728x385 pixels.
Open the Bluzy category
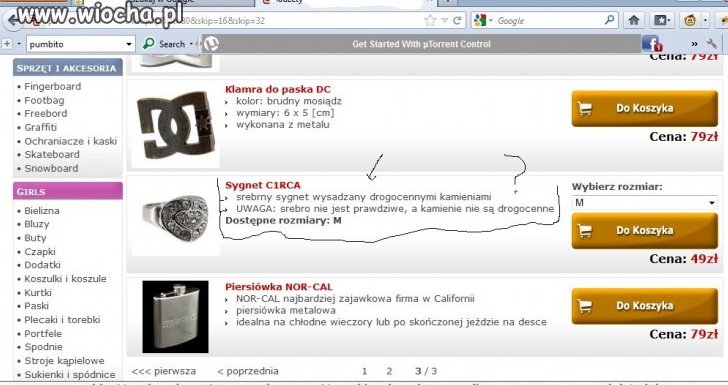[x=37, y=224]
